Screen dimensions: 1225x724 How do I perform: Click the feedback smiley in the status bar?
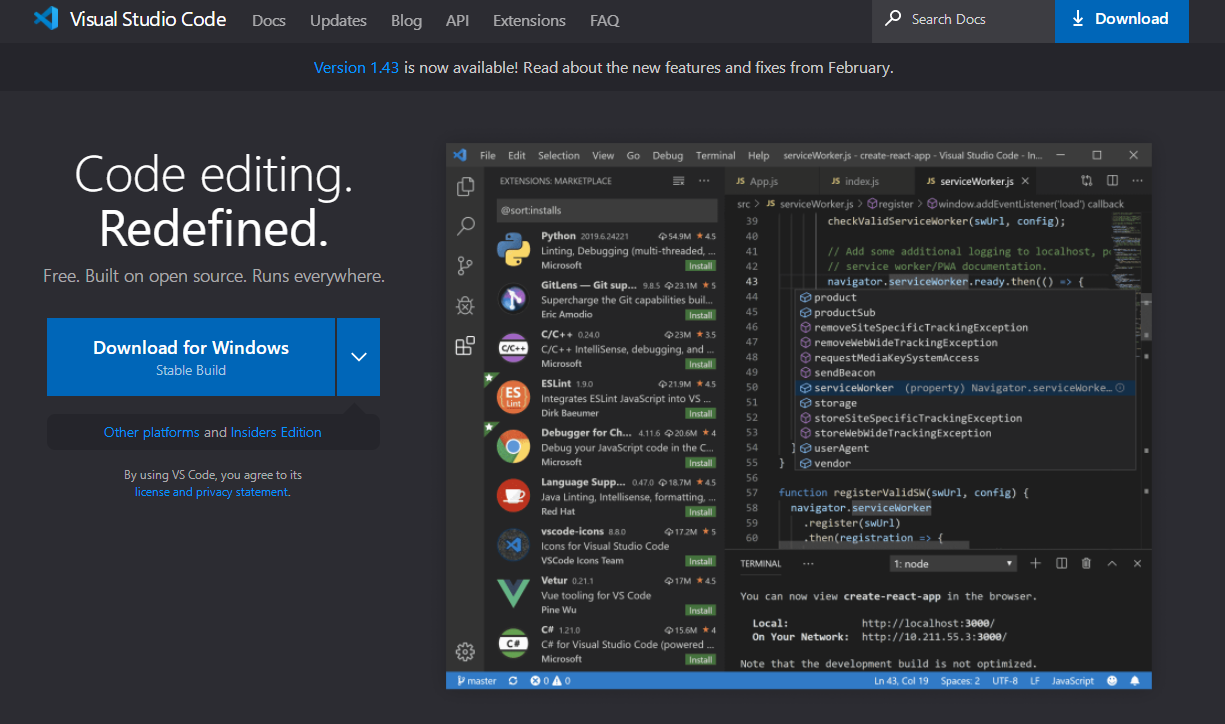(x=1112, y=681)
